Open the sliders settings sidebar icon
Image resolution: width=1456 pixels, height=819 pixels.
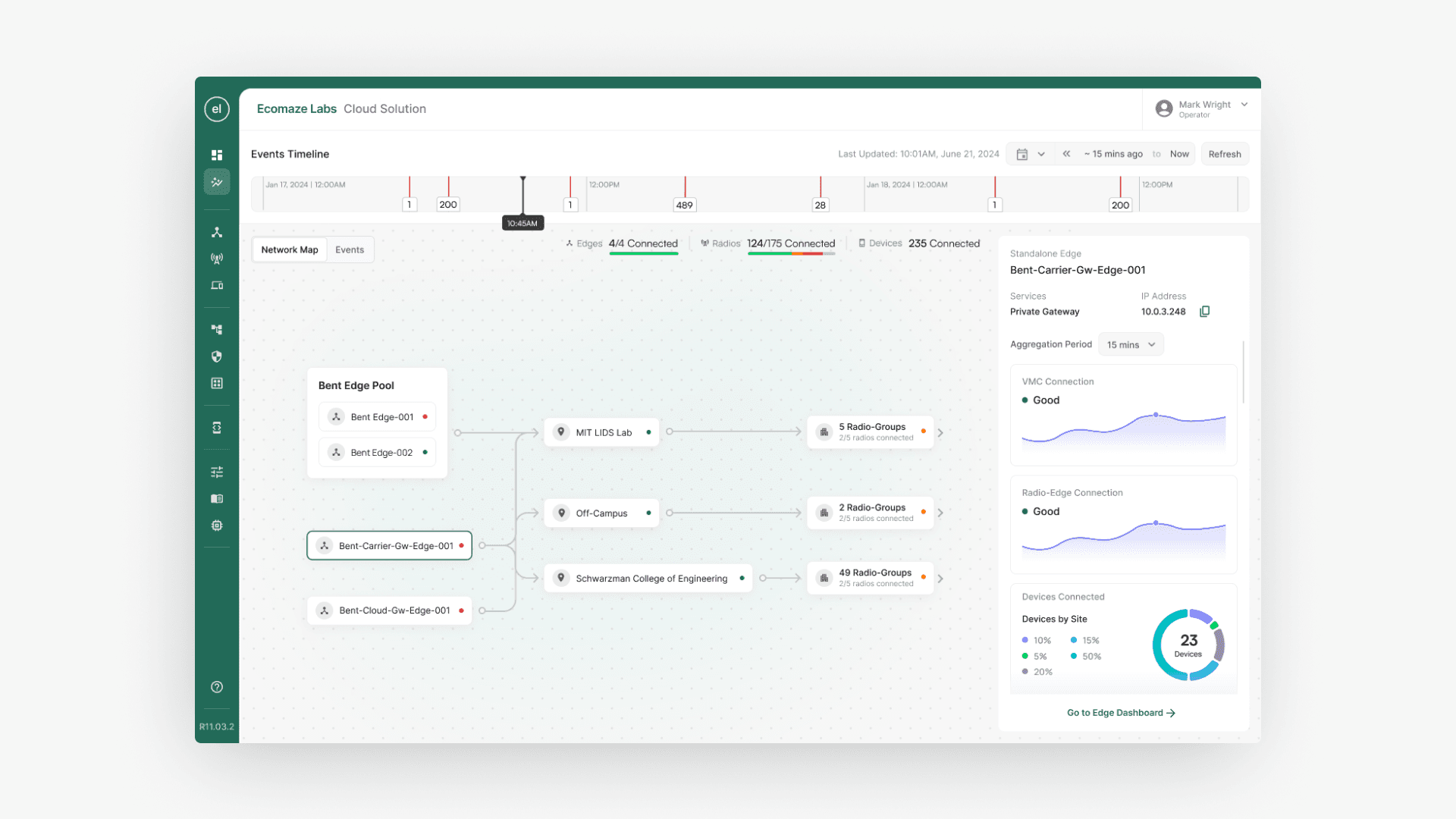coord(217,472)
